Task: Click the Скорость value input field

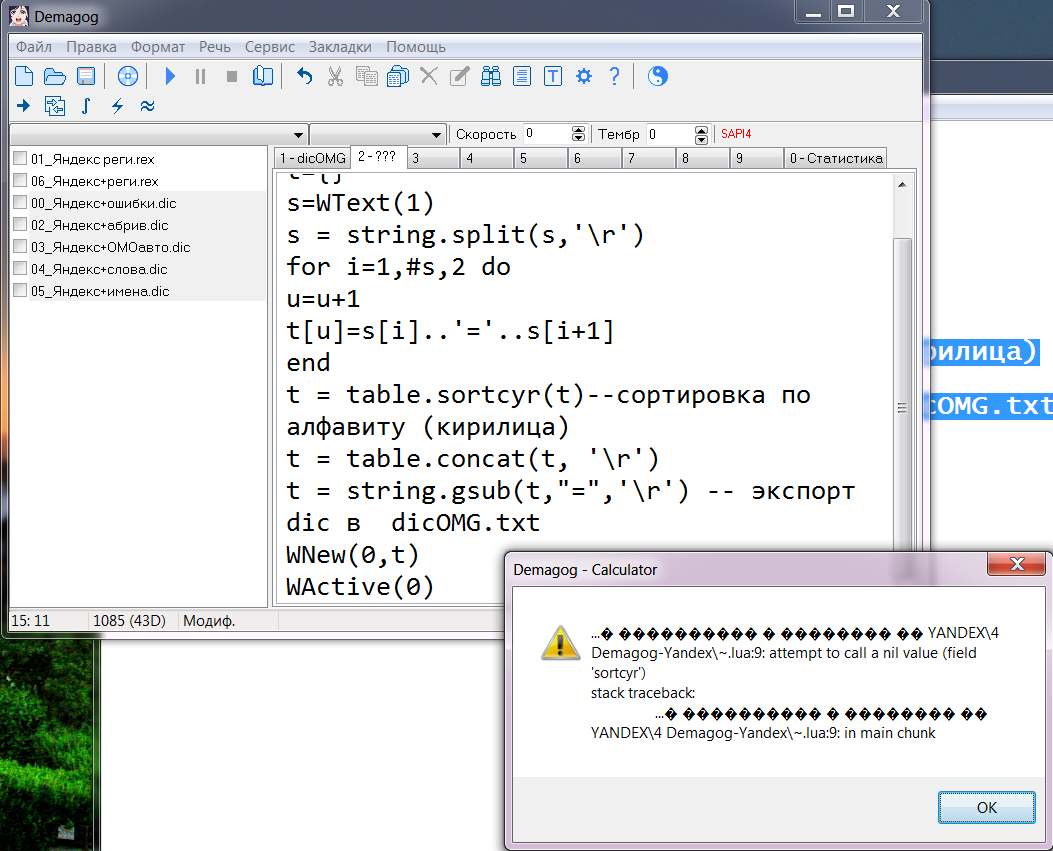Action: click(x=547, y=134)
